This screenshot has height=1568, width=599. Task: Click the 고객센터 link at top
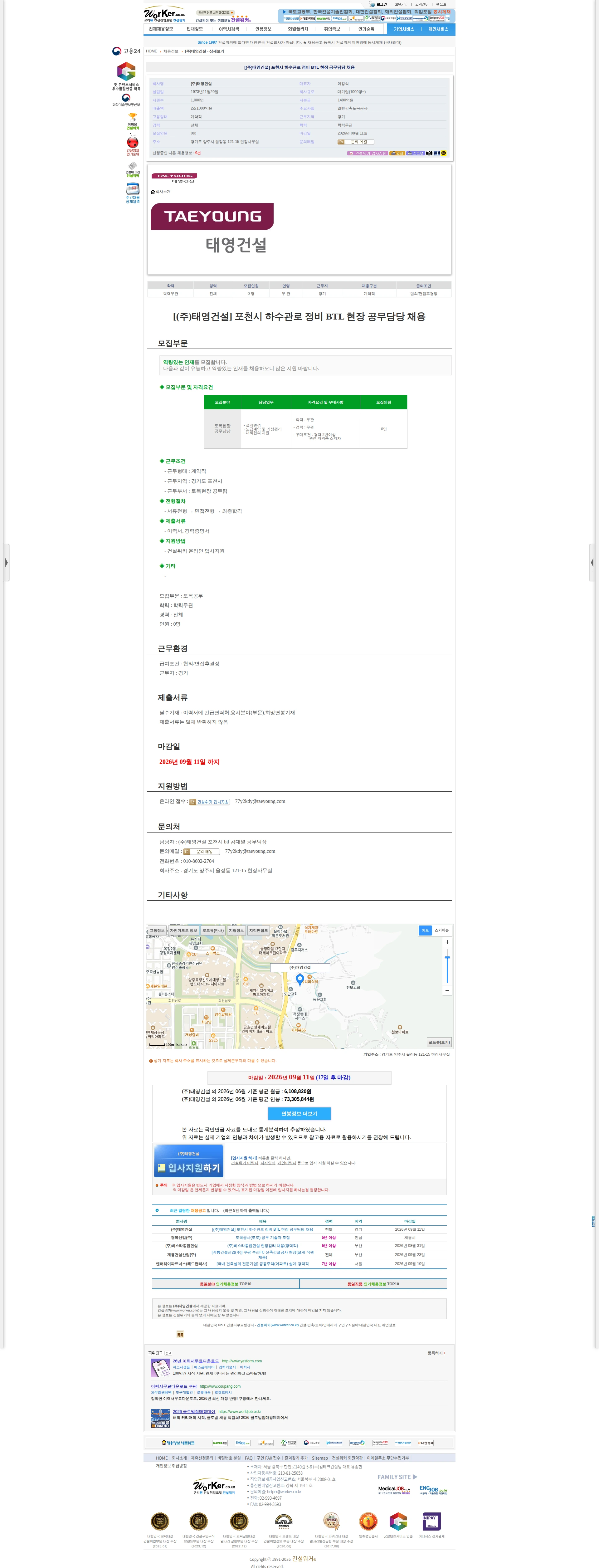click(x=421, y=4)
